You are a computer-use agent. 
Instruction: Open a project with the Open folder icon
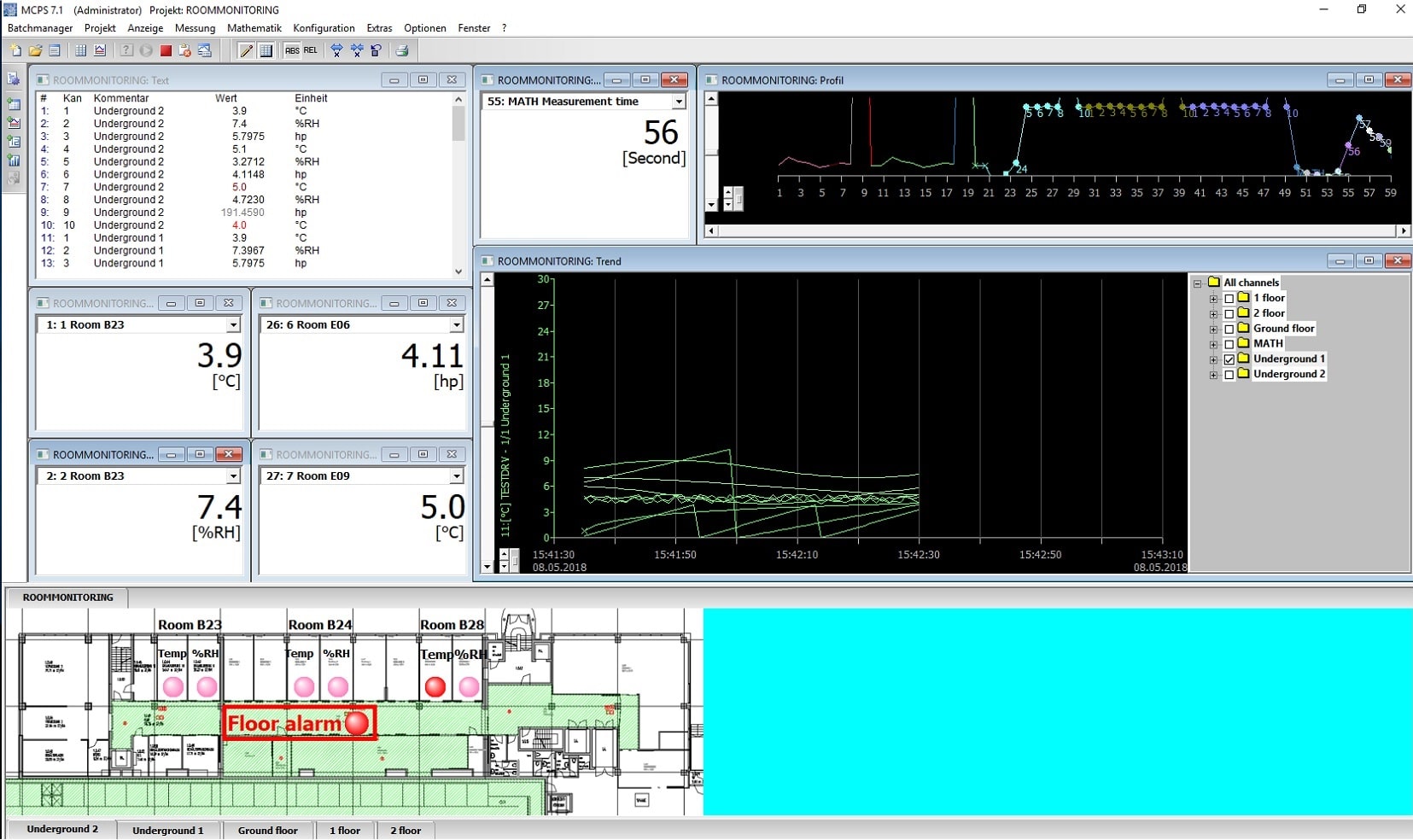34,50
